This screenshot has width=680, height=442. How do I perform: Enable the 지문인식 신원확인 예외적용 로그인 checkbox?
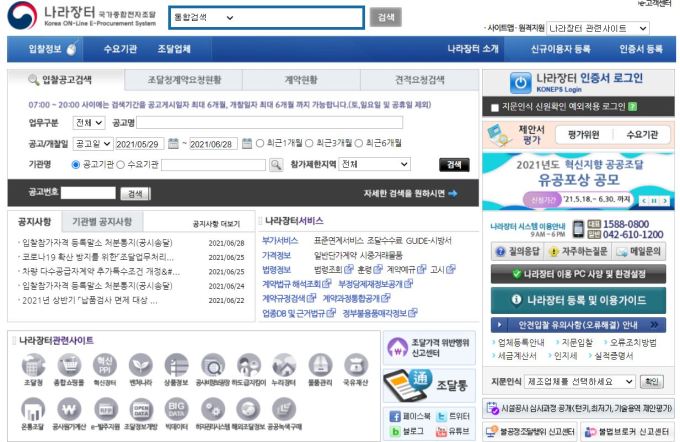495,106
